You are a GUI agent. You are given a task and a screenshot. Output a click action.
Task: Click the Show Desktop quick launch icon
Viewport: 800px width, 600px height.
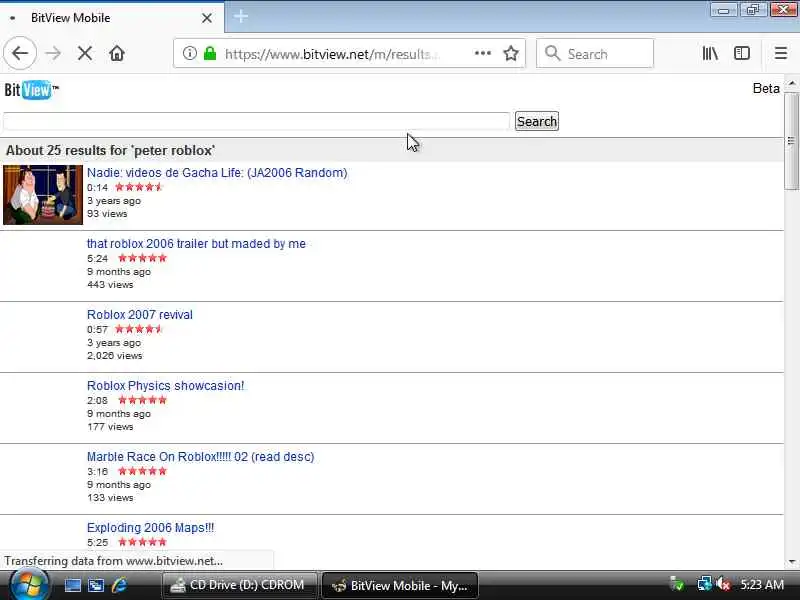click(x=72, y=585)
